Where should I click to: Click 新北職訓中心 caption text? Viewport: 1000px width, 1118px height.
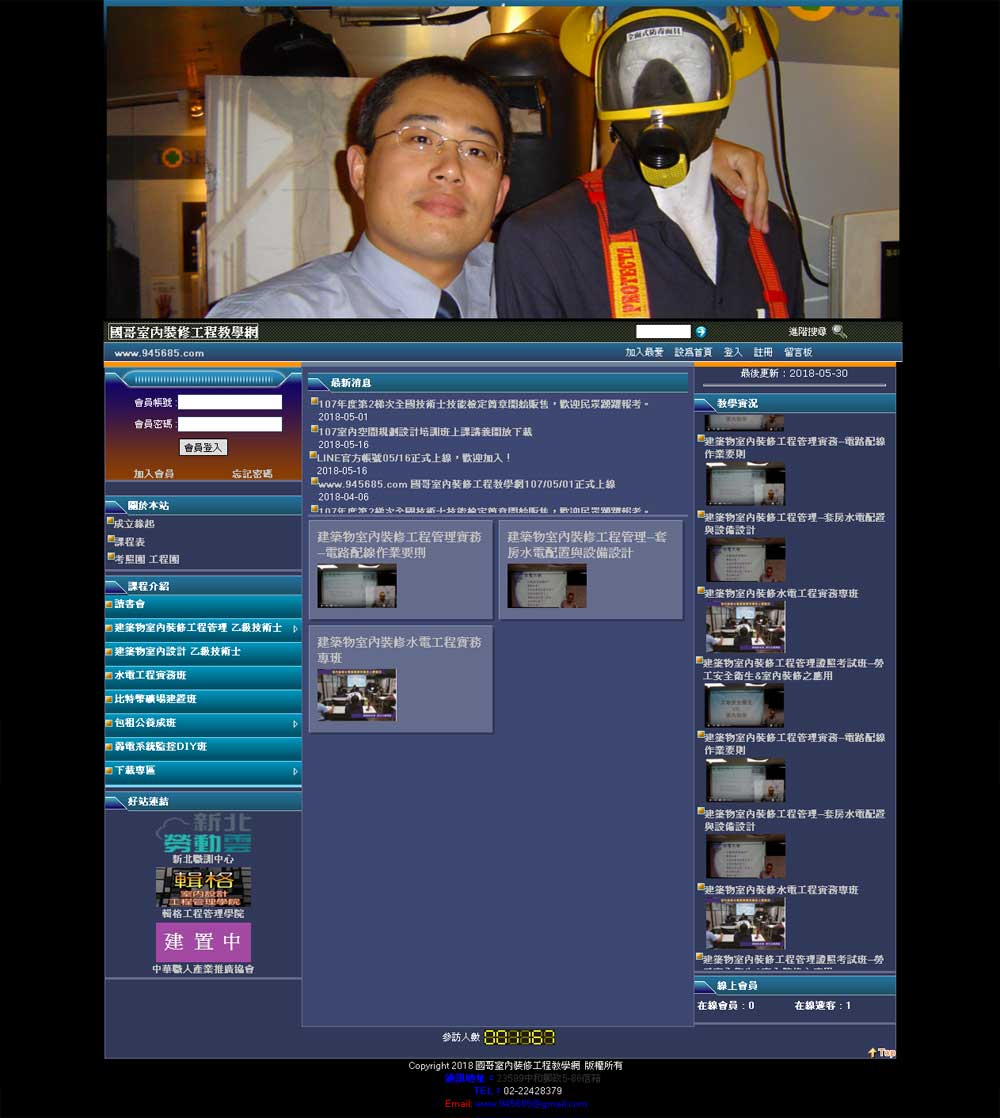(203, 859)
